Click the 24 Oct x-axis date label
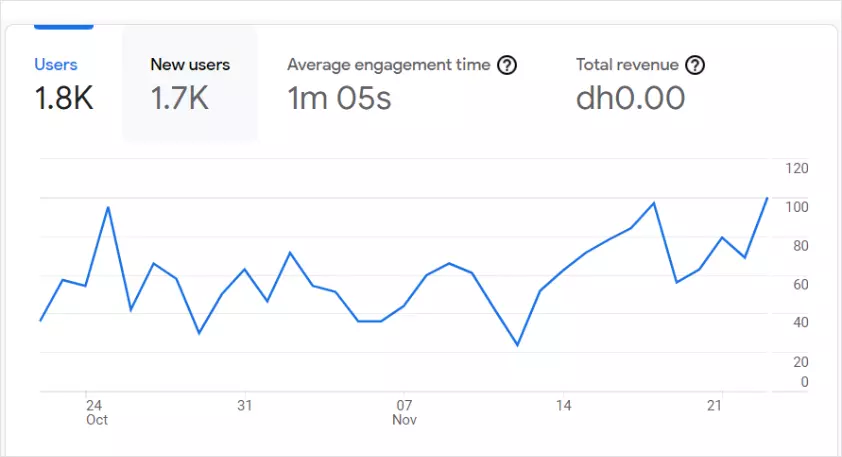 (x=95, y=413)
